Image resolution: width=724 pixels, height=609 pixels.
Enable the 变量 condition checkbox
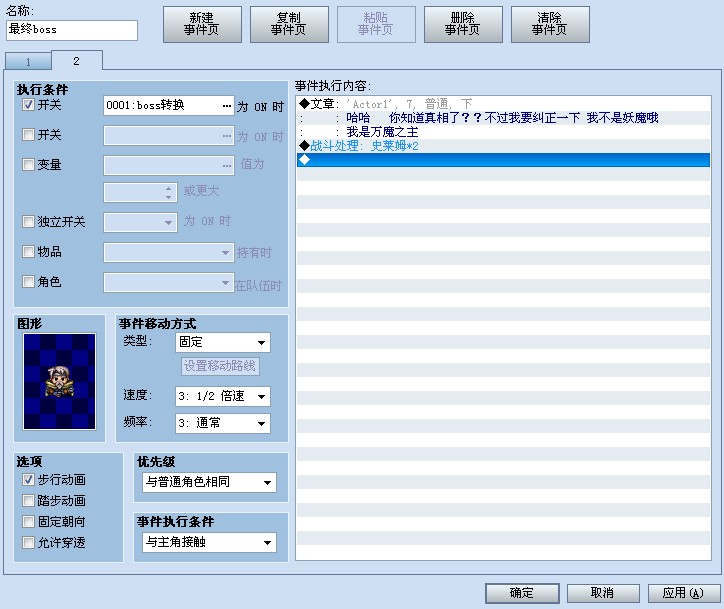[28, 164]
